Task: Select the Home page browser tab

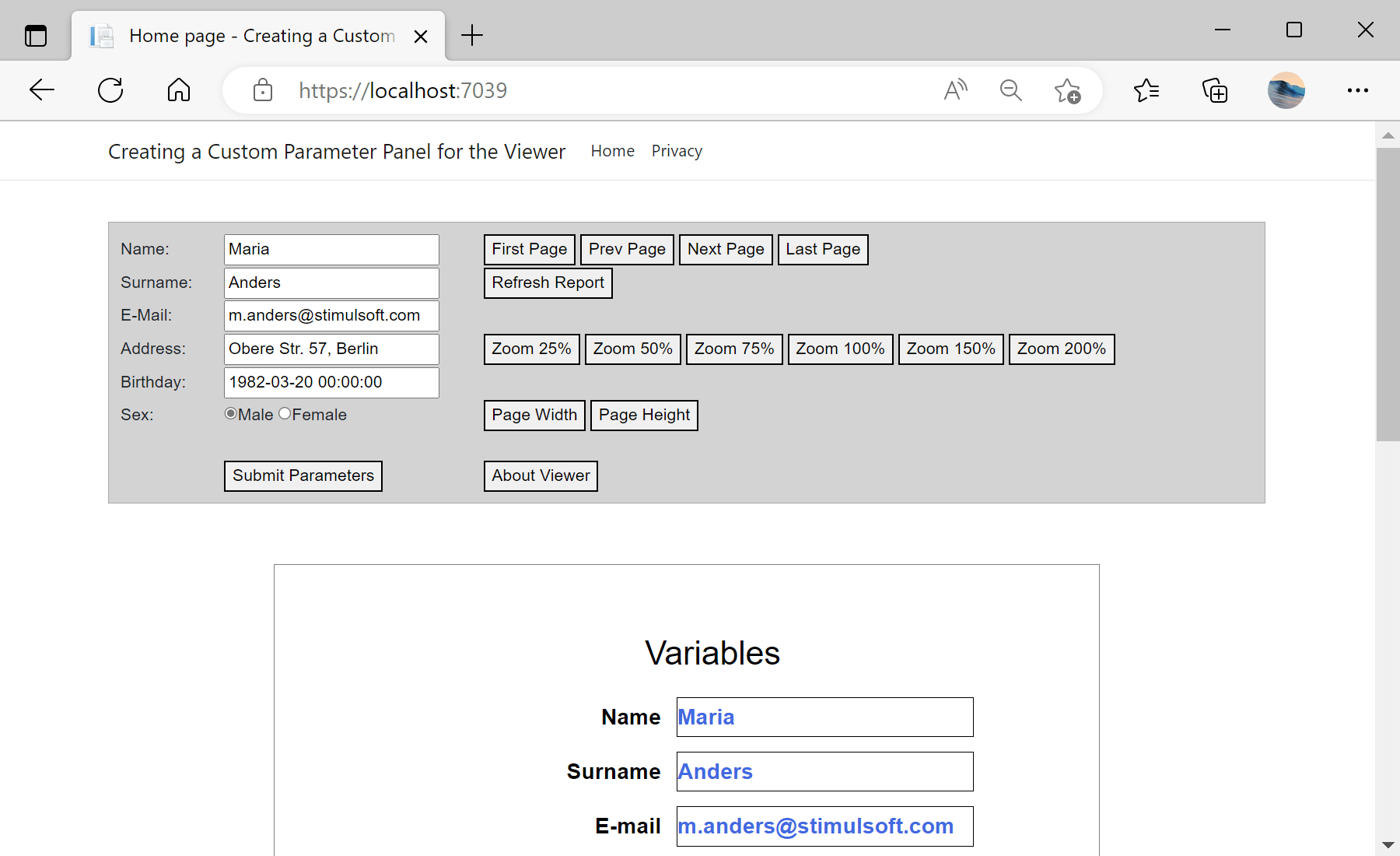Action: click(257, 35)
